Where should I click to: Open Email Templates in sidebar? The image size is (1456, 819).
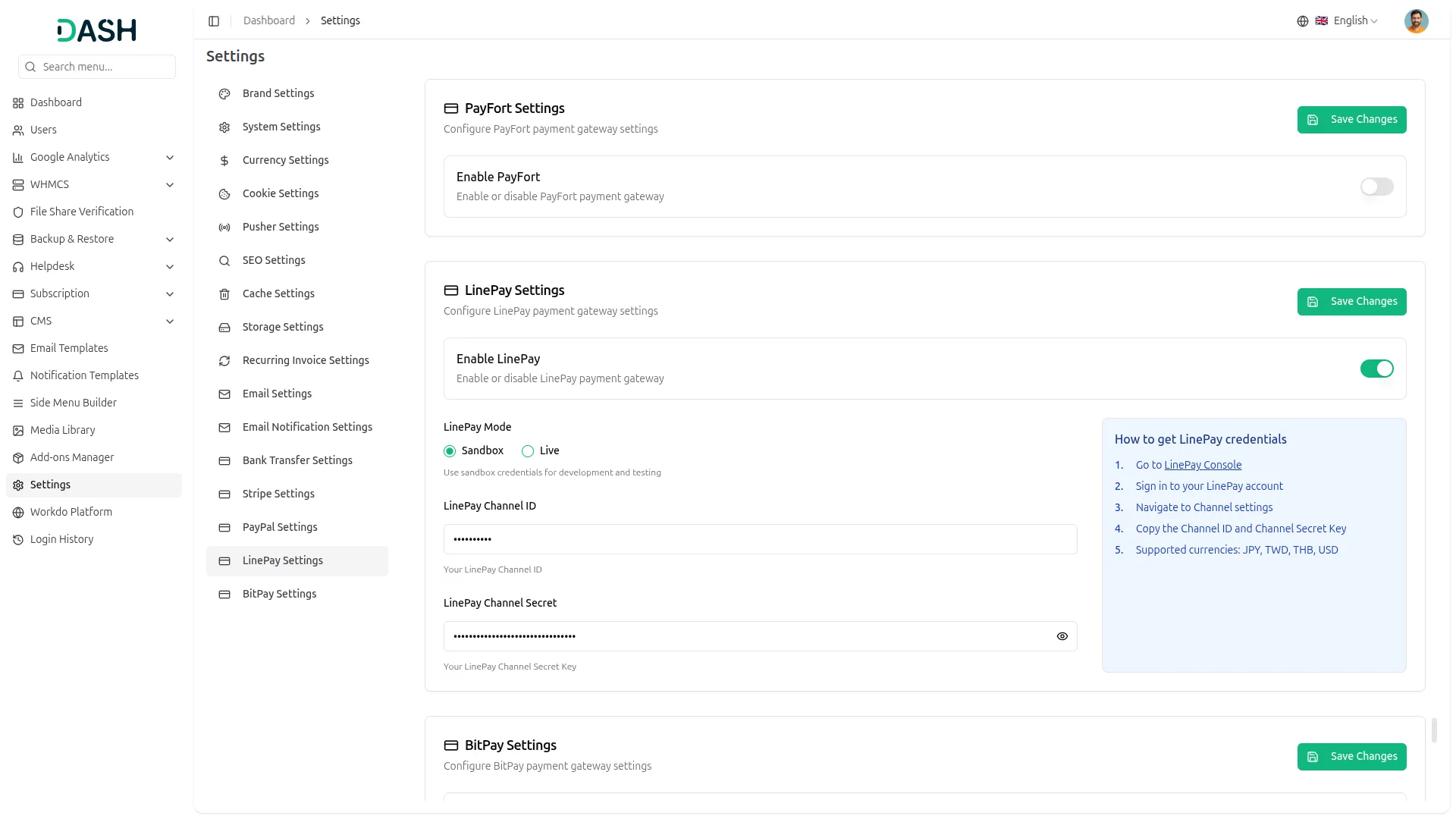tap(94, 348)
